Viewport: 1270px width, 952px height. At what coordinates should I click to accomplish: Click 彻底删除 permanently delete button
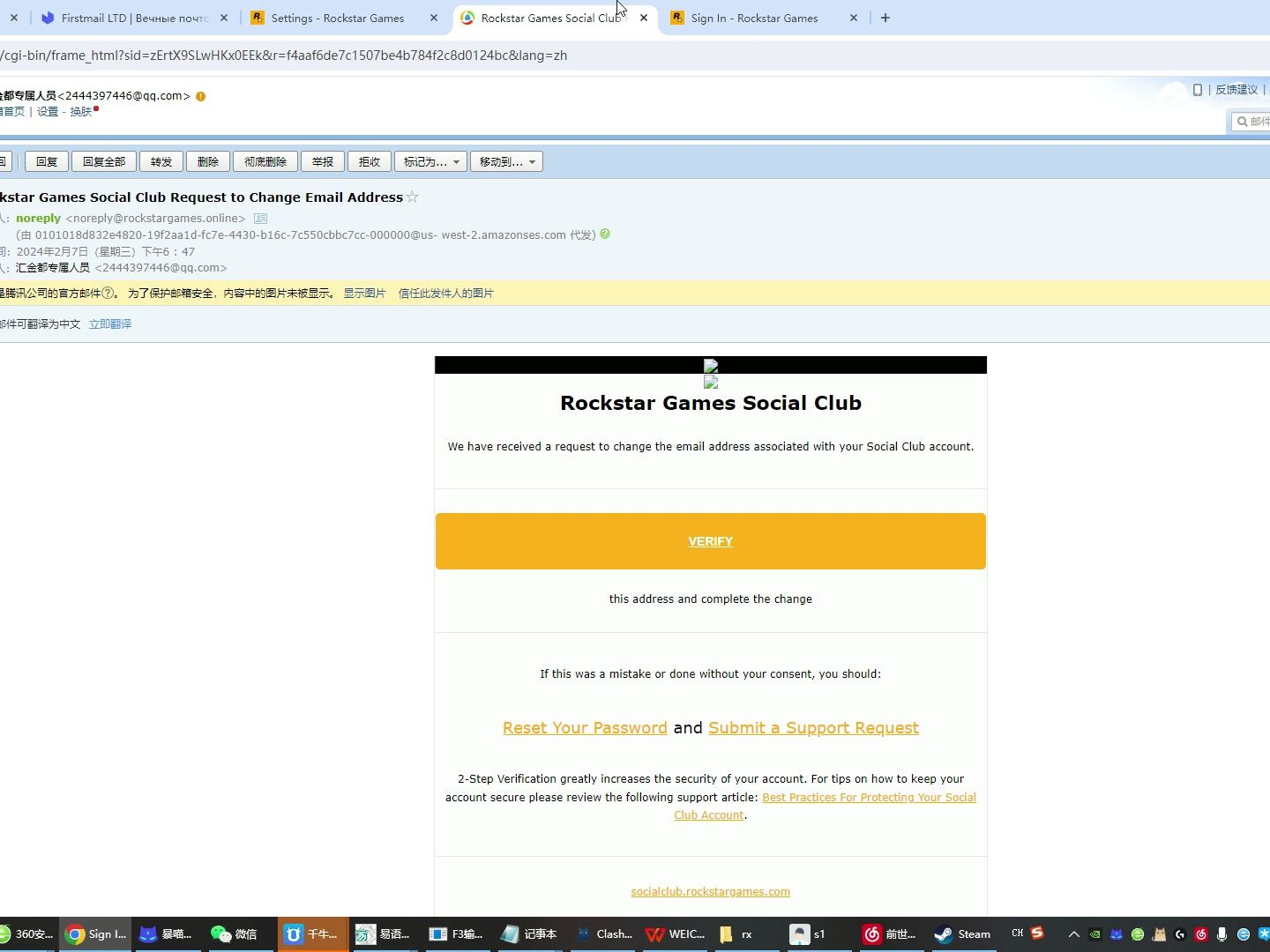click(265, 162)
